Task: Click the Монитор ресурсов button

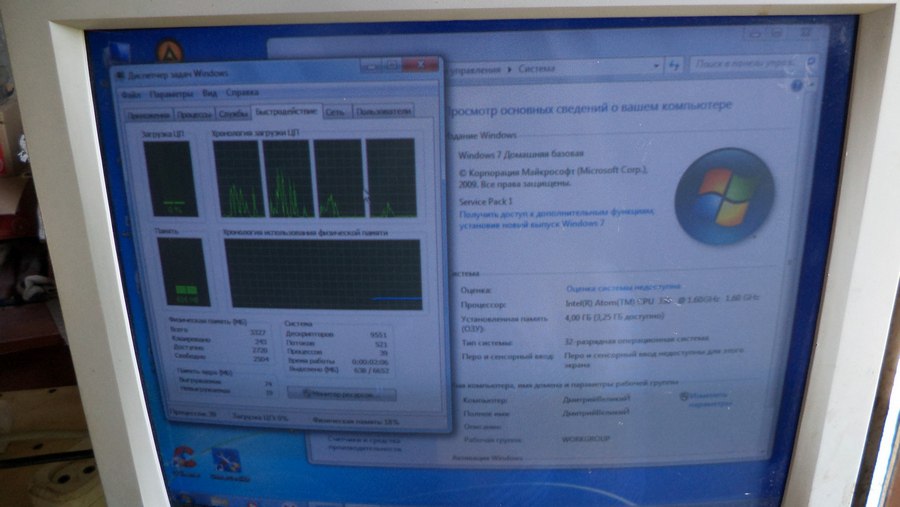Action: tap(342, 394)
